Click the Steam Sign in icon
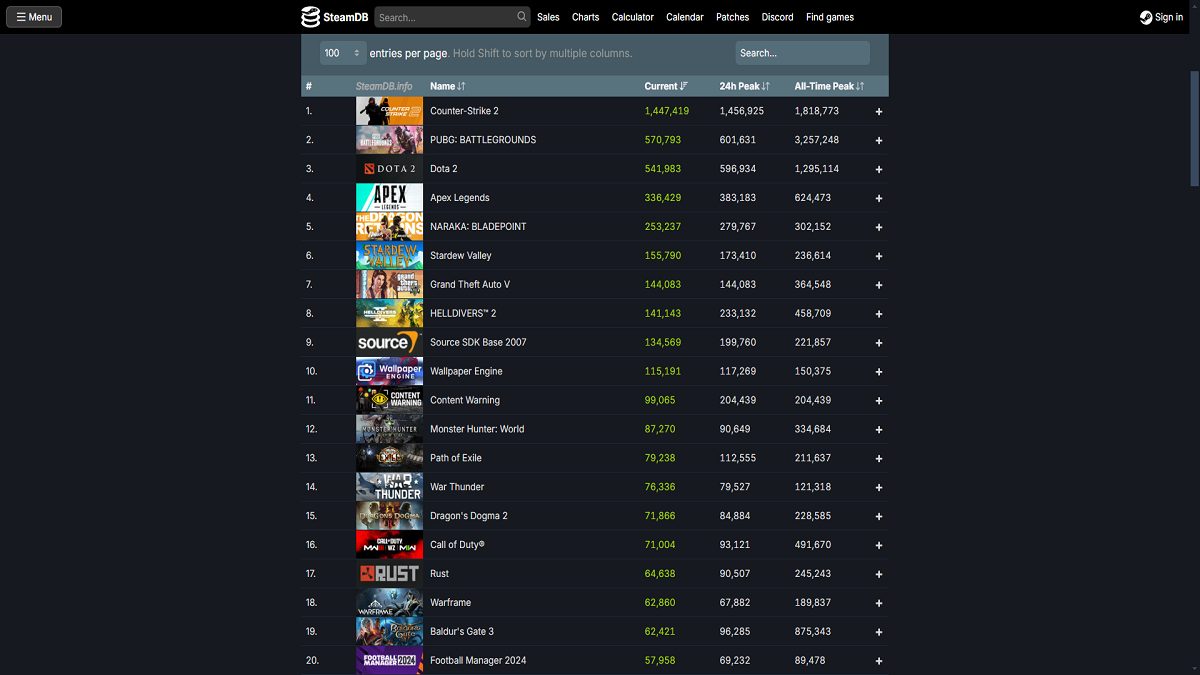Image resolution: width=1200 pixels, height=675 pixels. point(1146,17)
